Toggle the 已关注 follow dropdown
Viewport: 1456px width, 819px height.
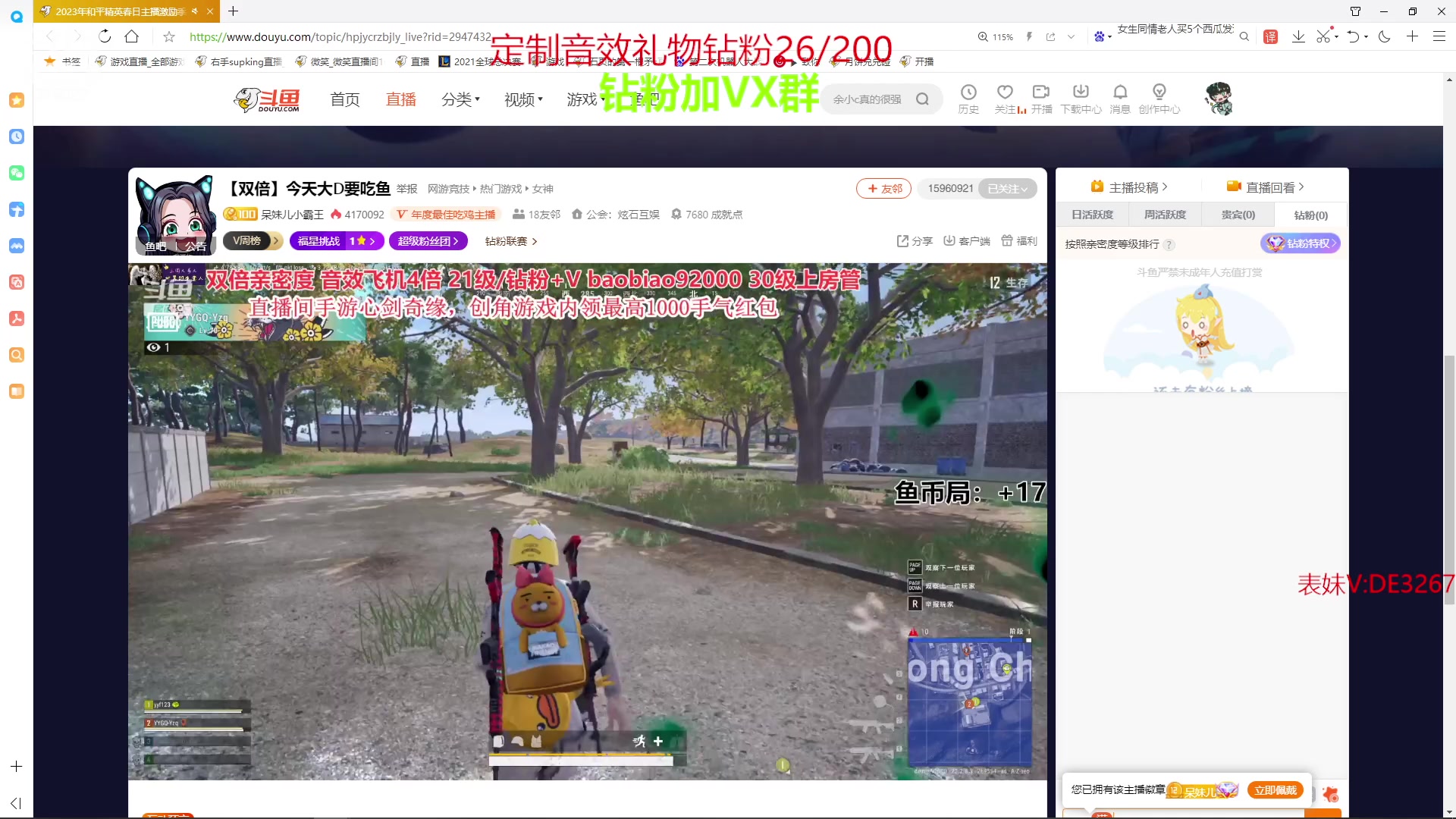1008,188
